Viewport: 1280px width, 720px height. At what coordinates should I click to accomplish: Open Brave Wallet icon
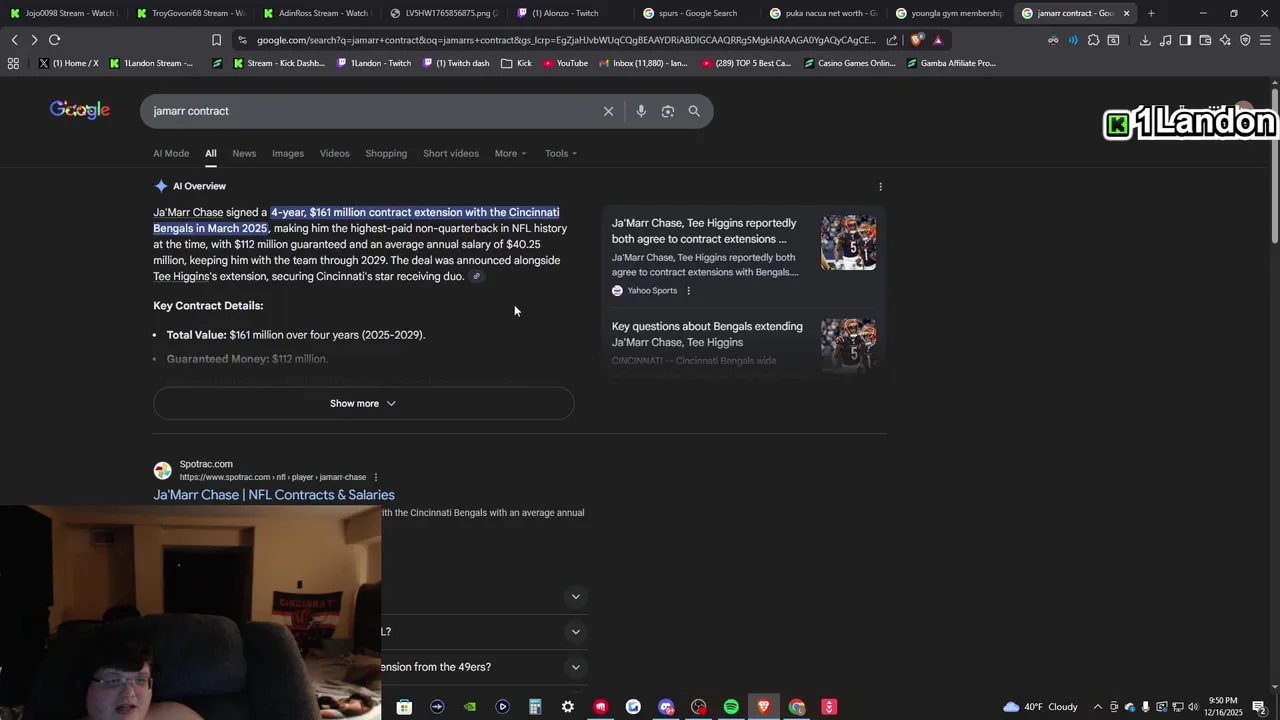pos(1205,40)
